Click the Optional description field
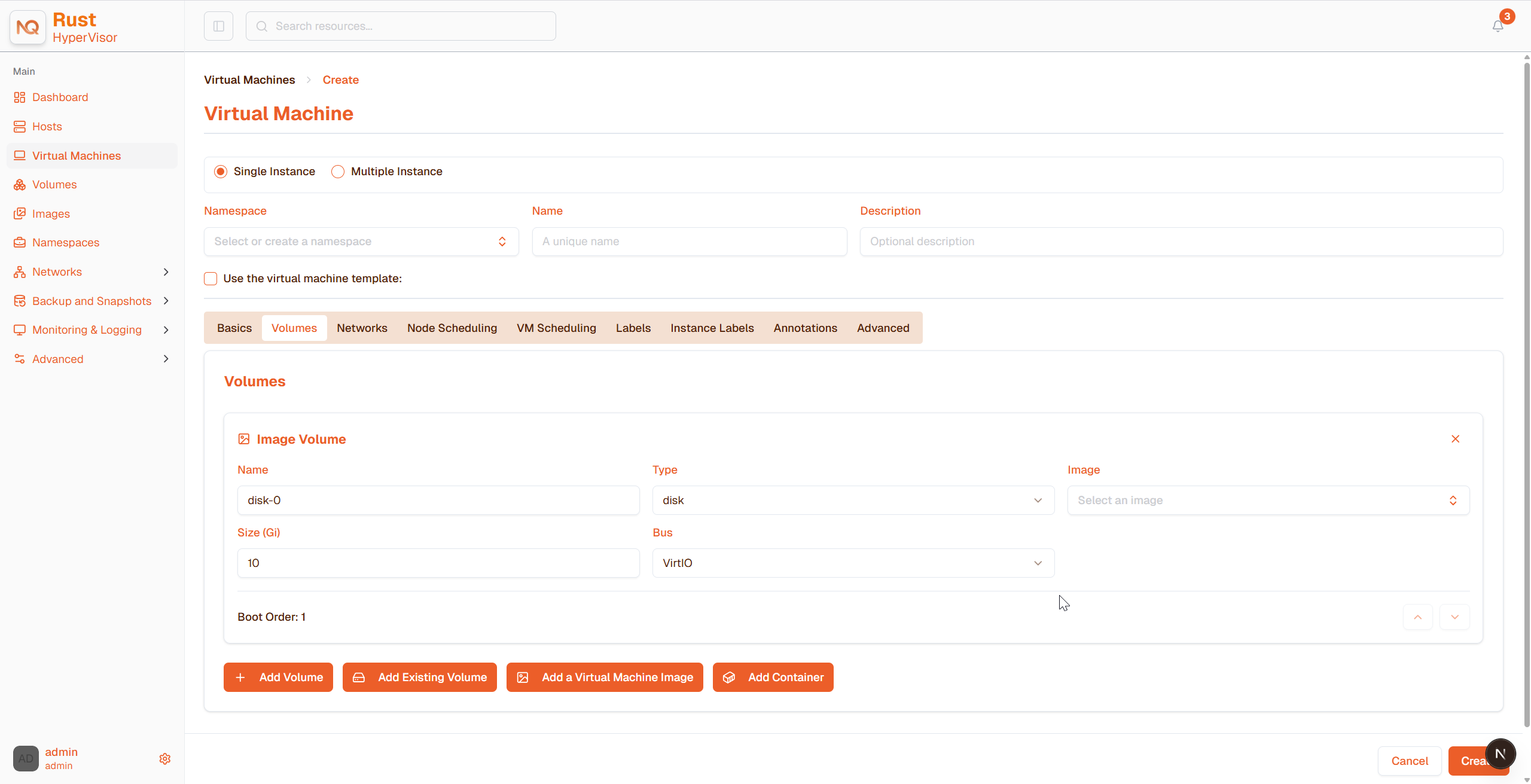1531x784 pixels. [x=1182, y=242]
